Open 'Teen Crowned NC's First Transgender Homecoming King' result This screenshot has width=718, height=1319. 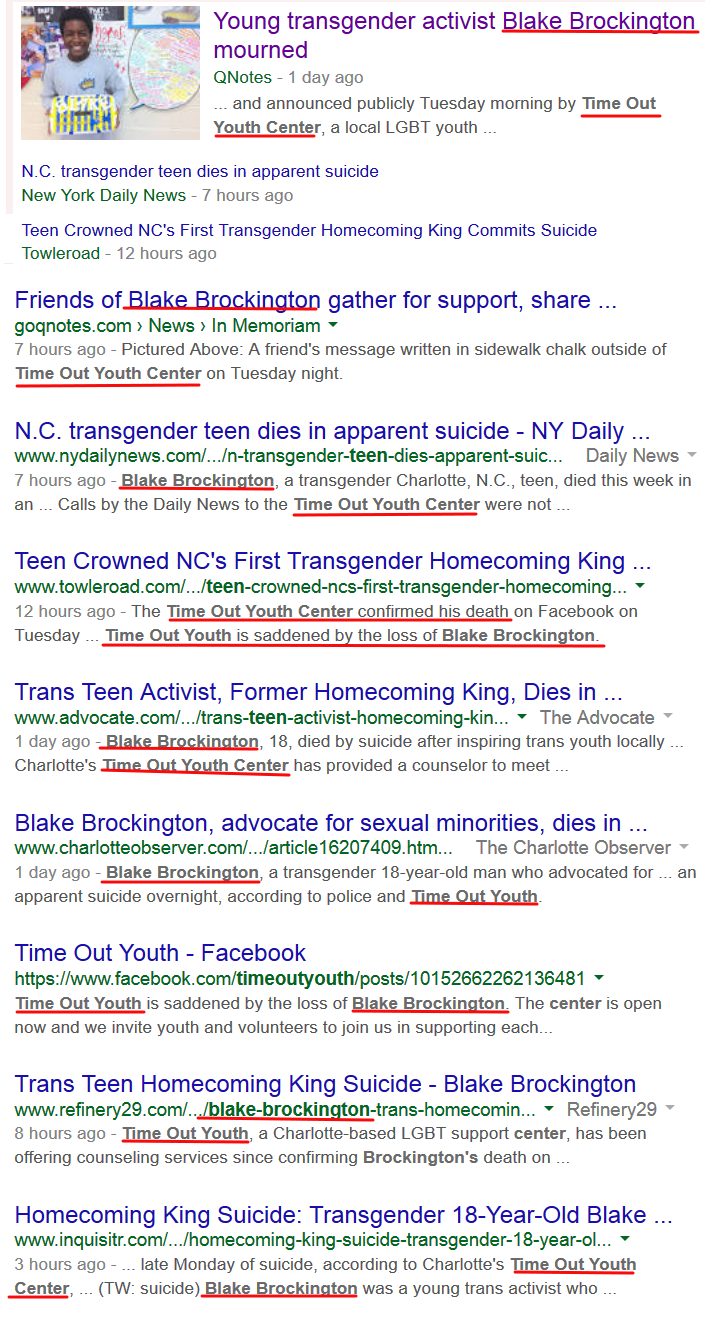[x=333, y=561]
